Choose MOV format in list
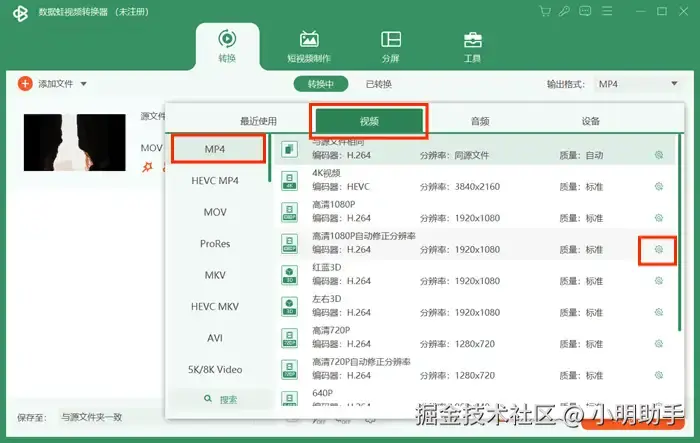The width and height of the screenshot is (700, 443). [x=215, y=212]
